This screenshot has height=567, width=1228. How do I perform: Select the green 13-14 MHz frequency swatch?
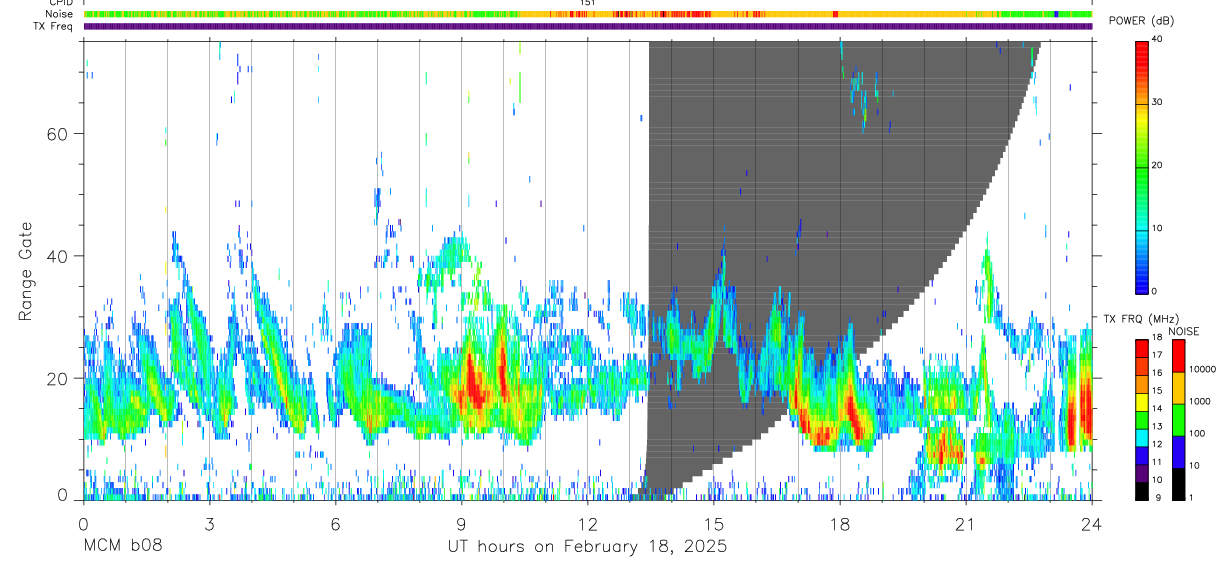coord(1142,419)
